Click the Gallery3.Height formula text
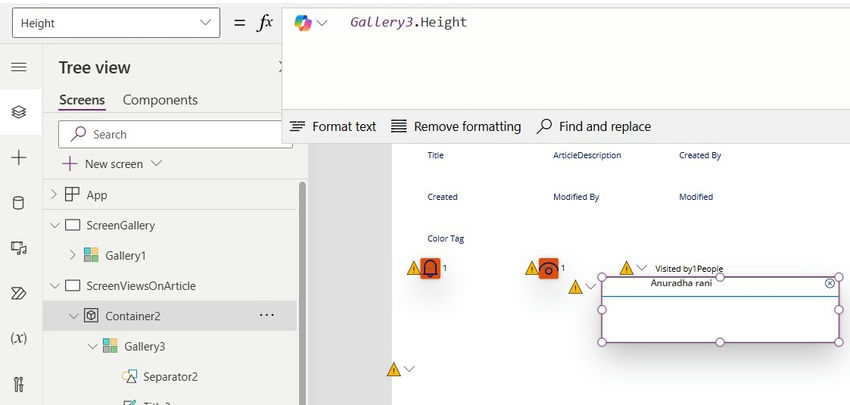The image size is (850, 405). [408, 22]
